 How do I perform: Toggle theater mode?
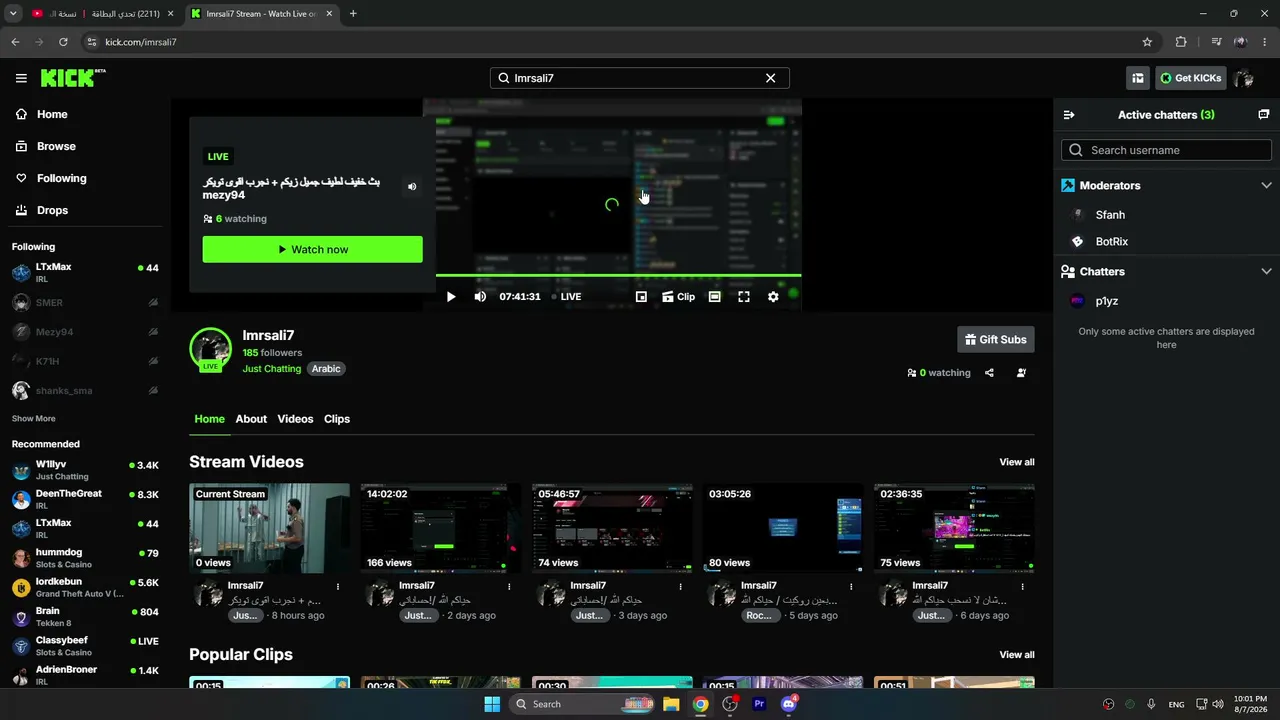coord(714,297)
